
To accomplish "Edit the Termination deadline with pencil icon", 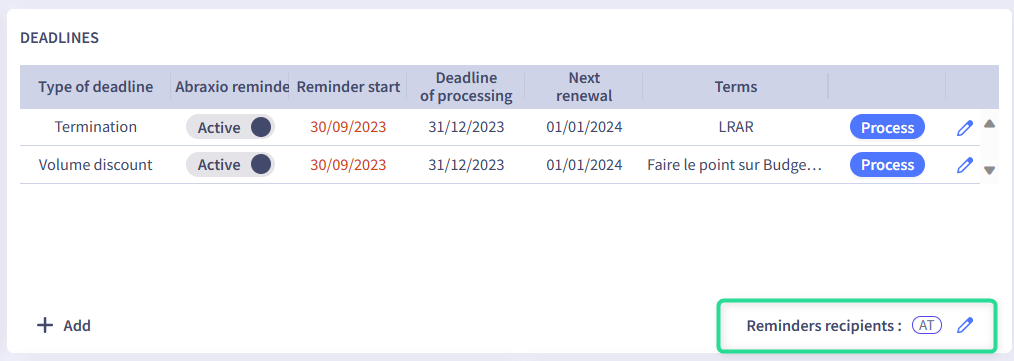I will tap(964, 127).
